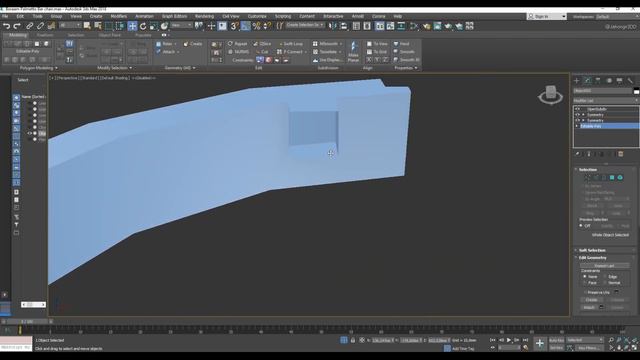The height and width of the screenshot is (360, 640).
Task: Open the Customize menu
Action: pos(257,16)
